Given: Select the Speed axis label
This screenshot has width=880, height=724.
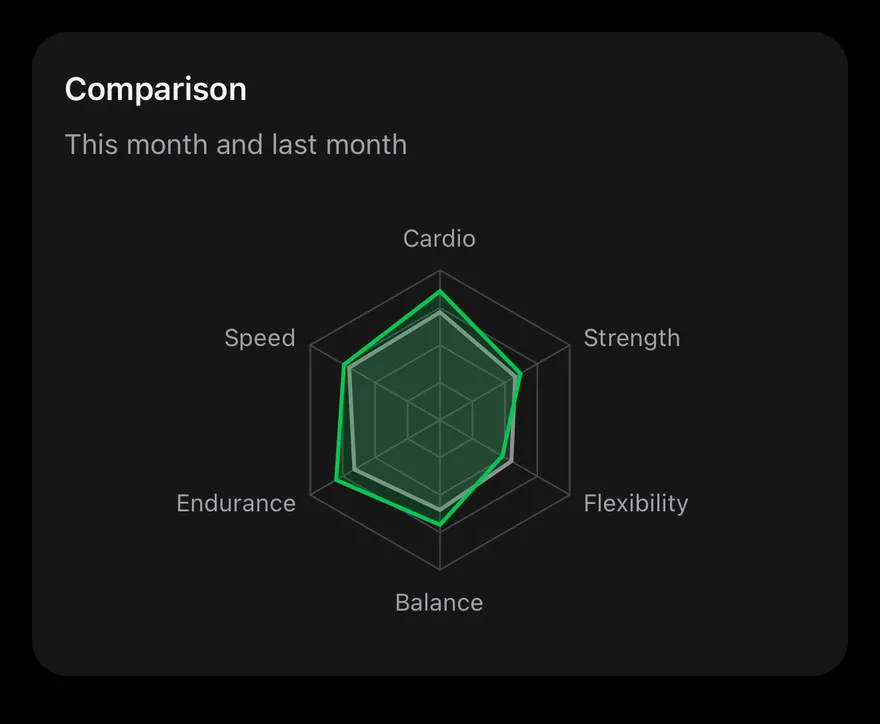Looking at the screenshot, I should [x=260, y=338].
